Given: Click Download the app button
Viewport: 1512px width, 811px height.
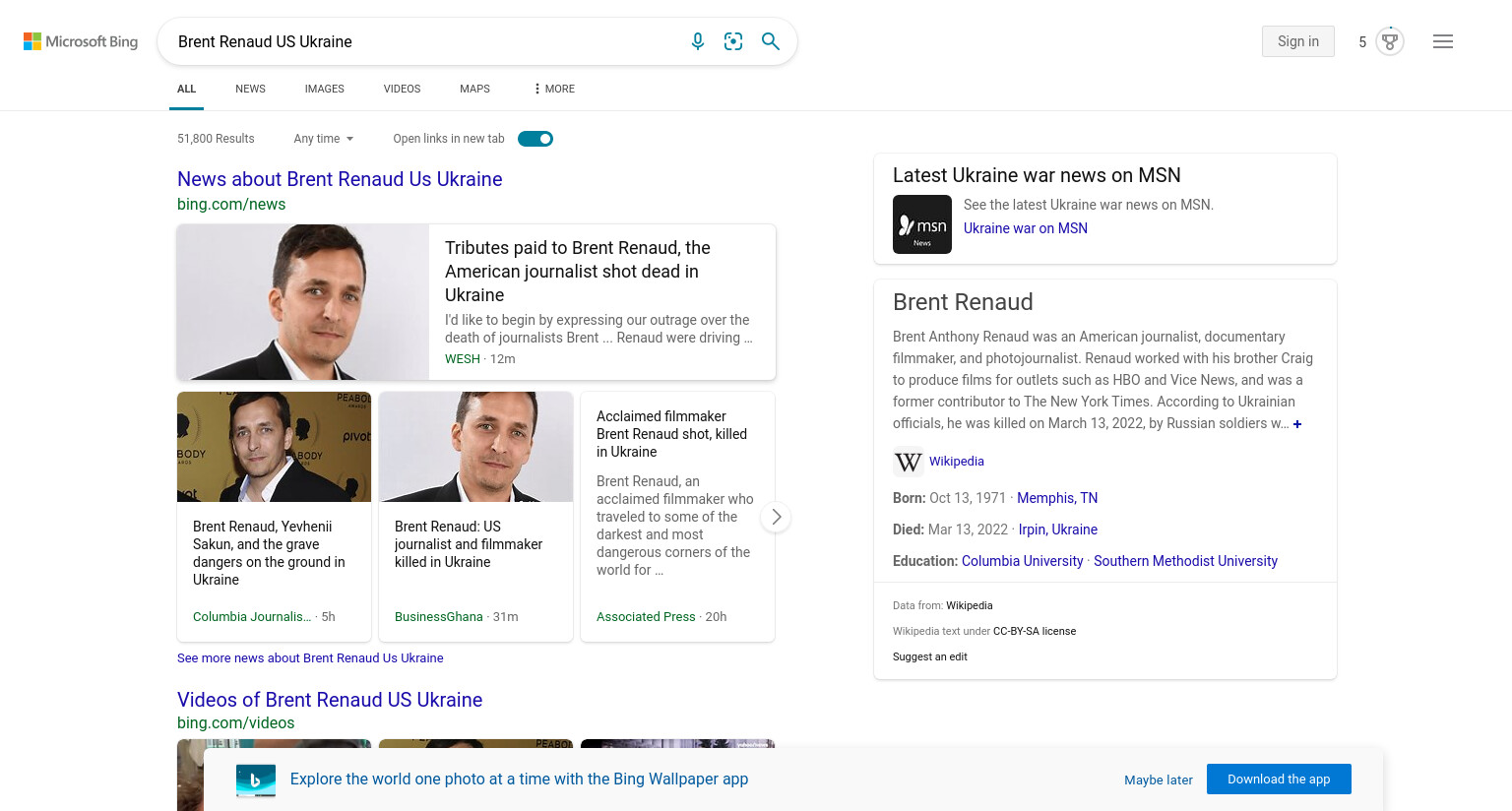Looking at the screenshot, I should [1279, 779].
